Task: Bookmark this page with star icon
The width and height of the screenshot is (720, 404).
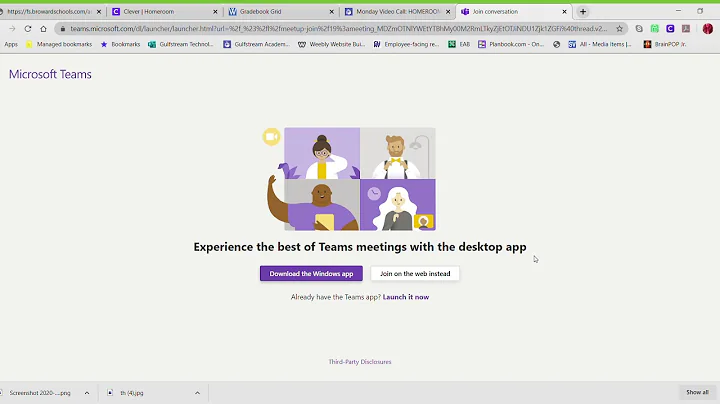Action: (619, 28)
